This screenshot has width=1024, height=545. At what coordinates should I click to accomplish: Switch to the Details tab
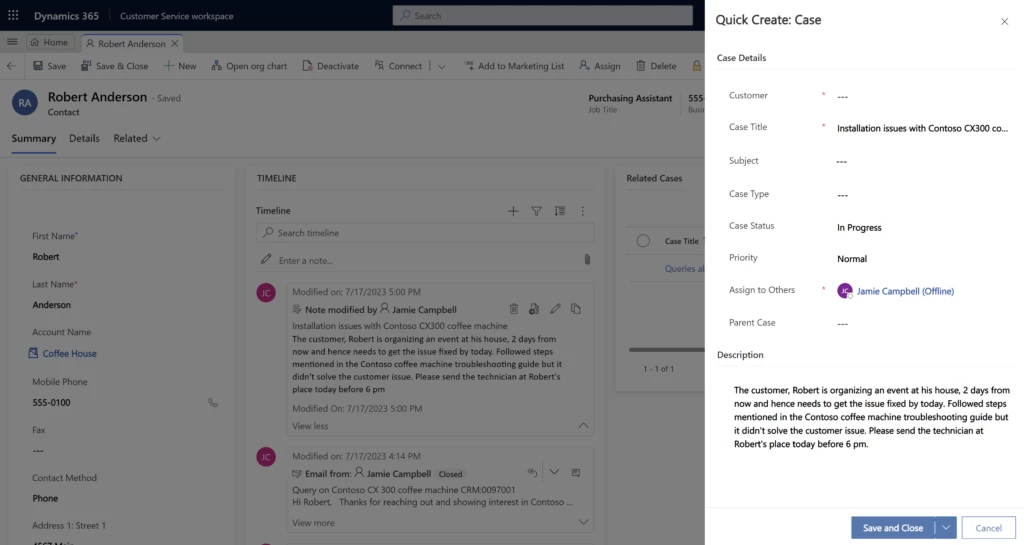pyautogui.click(x=84, y=138)
